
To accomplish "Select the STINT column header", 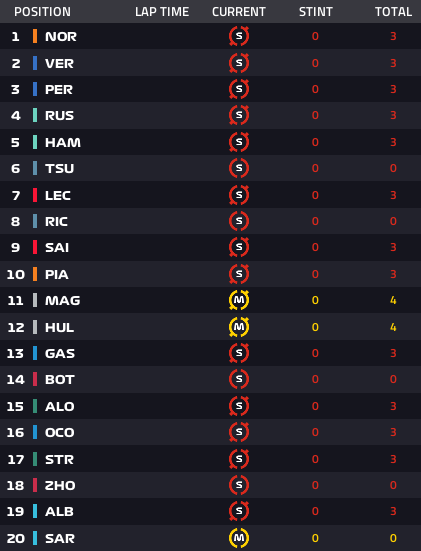I will tap(316, 12).
